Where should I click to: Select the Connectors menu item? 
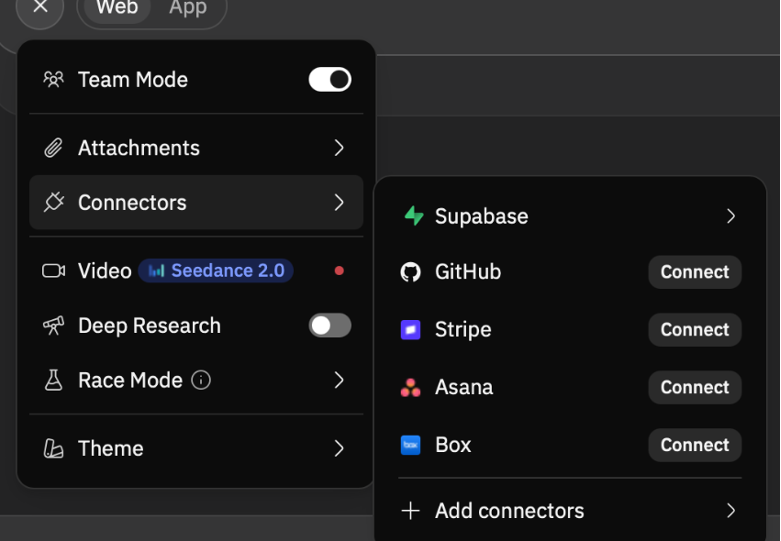point(196,202)
